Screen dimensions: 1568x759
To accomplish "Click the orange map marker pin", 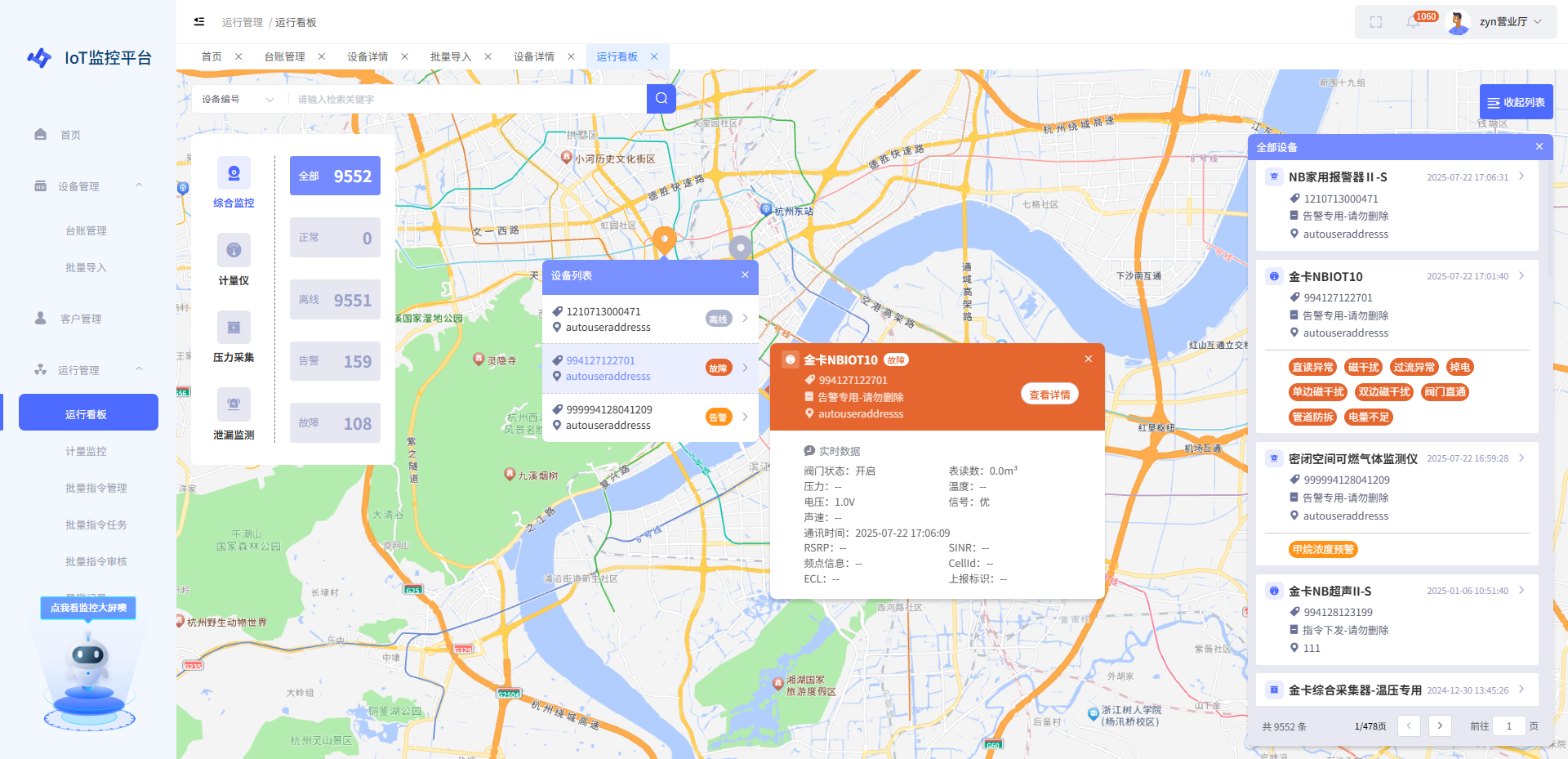I will 665,240.
